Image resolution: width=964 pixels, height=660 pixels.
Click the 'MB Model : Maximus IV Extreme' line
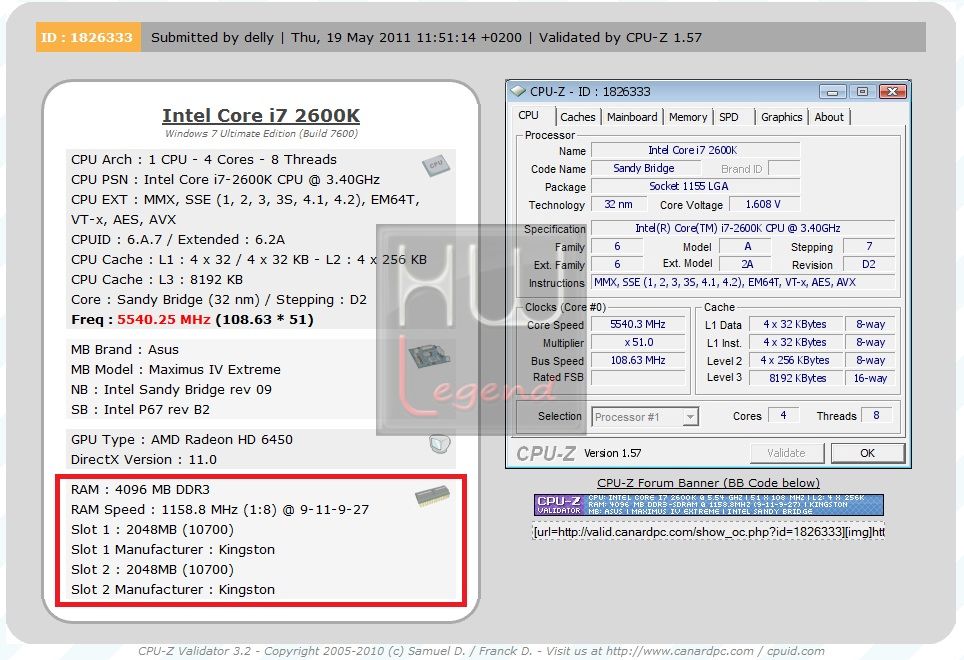coord(176,369)
